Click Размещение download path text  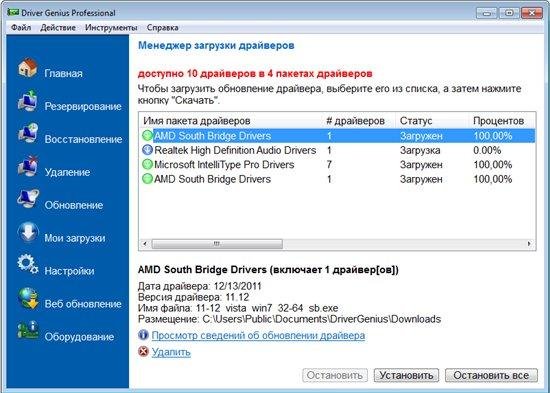[x=289, y=319]
